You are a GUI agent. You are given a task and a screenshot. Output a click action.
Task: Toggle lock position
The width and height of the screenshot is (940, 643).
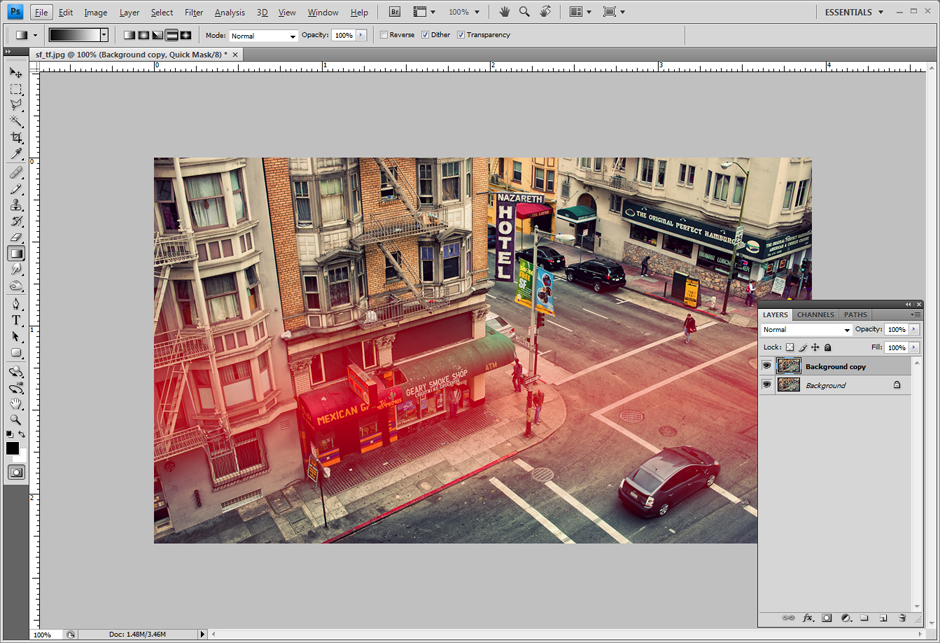815,347
